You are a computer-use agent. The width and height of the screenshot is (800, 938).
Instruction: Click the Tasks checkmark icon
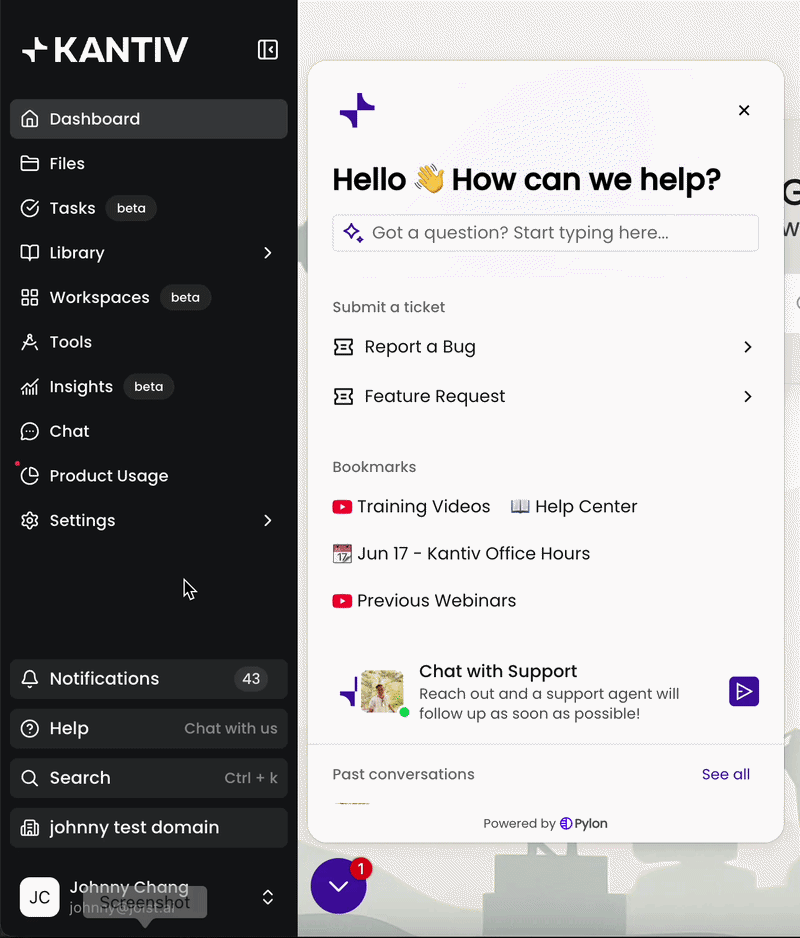pos(29,208)
